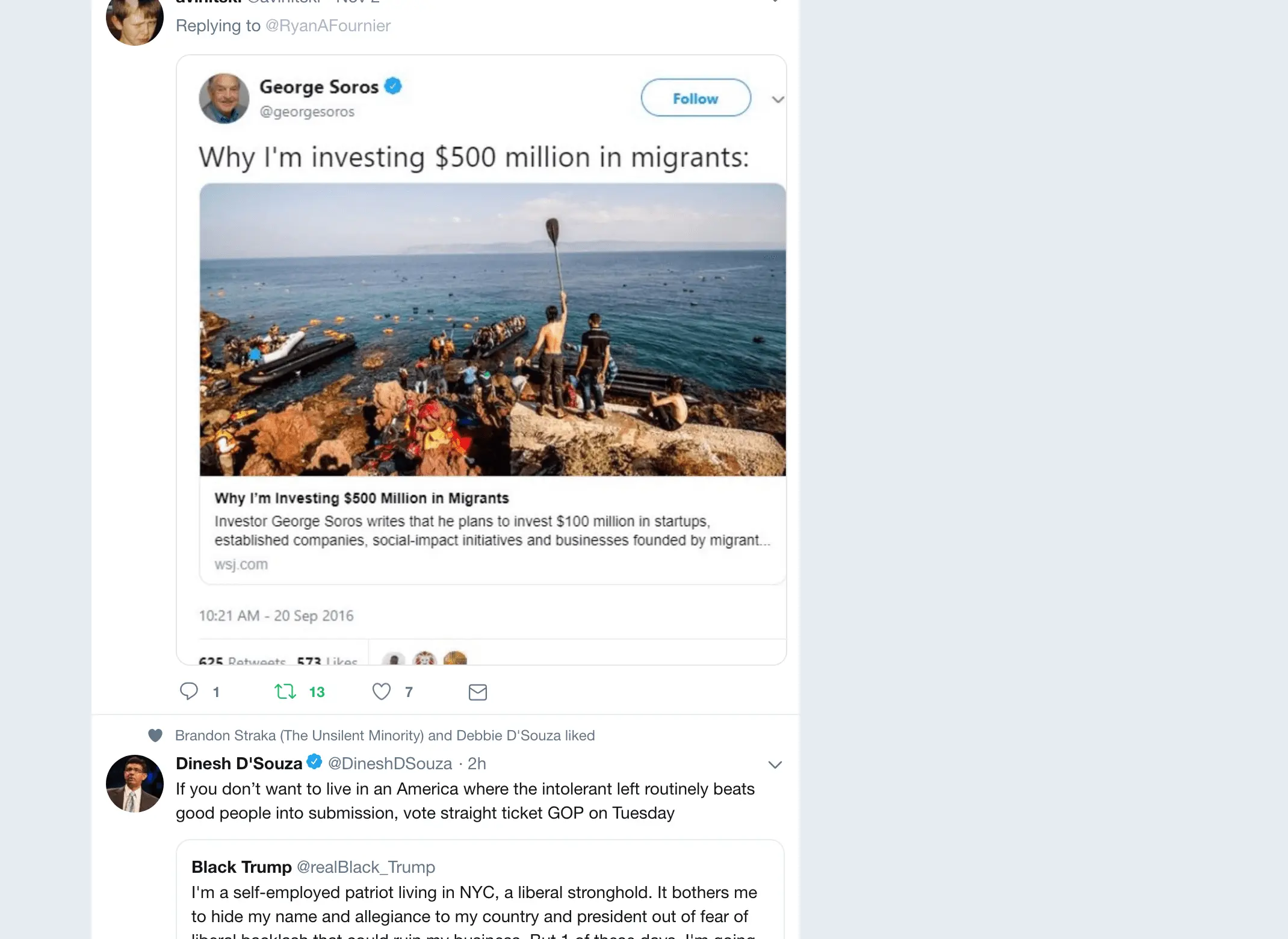Viewport: 1288px width, 939px height.
Task: Open the @RyanAFournier mention link
Action: click(328, 26)
